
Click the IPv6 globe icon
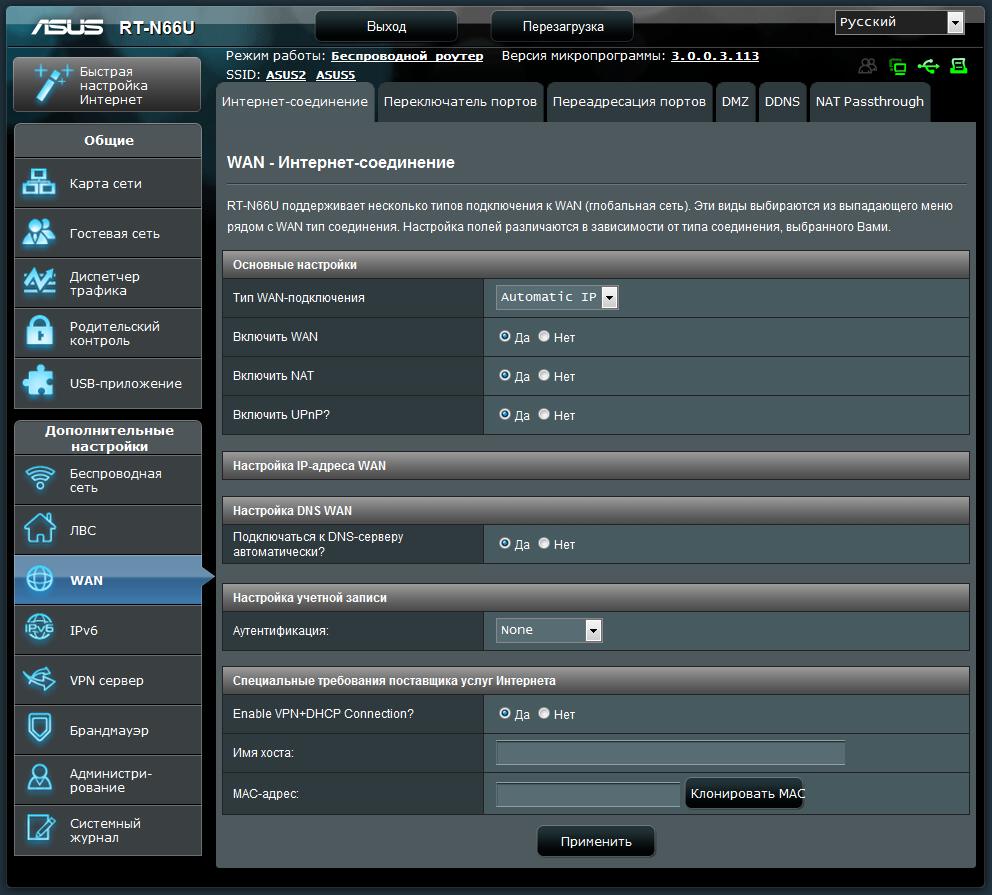tap(40, 628)
